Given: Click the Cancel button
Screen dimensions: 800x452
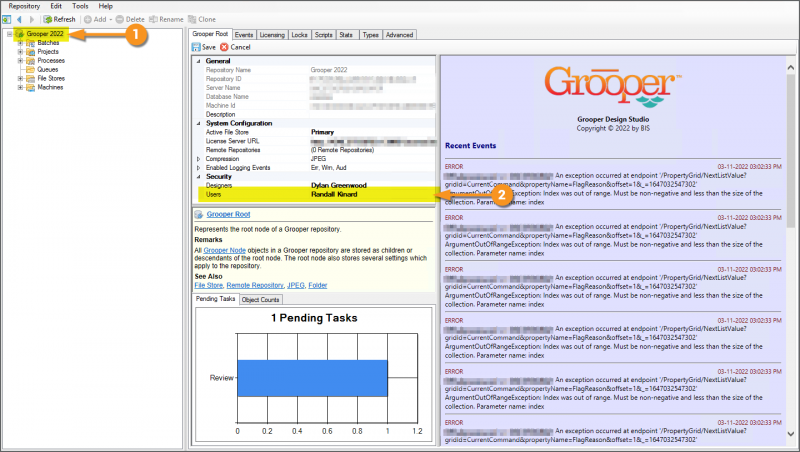Looking at the screenshot, I should click(235, 47).
